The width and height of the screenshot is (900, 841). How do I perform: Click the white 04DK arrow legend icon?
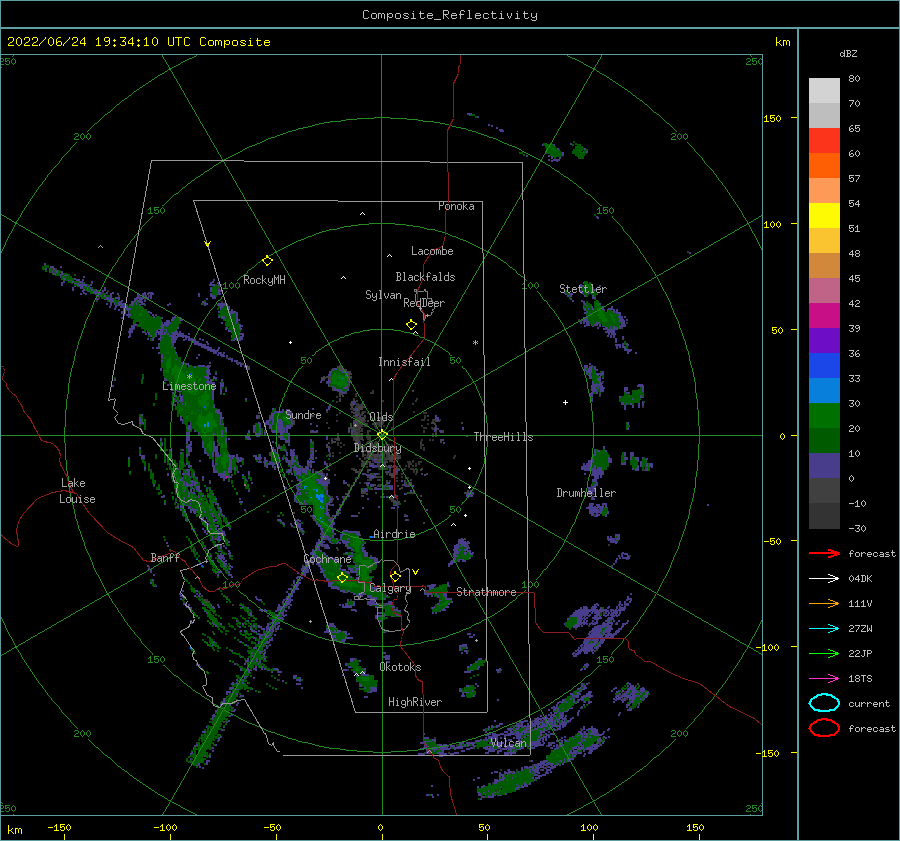tap(824, 578)
